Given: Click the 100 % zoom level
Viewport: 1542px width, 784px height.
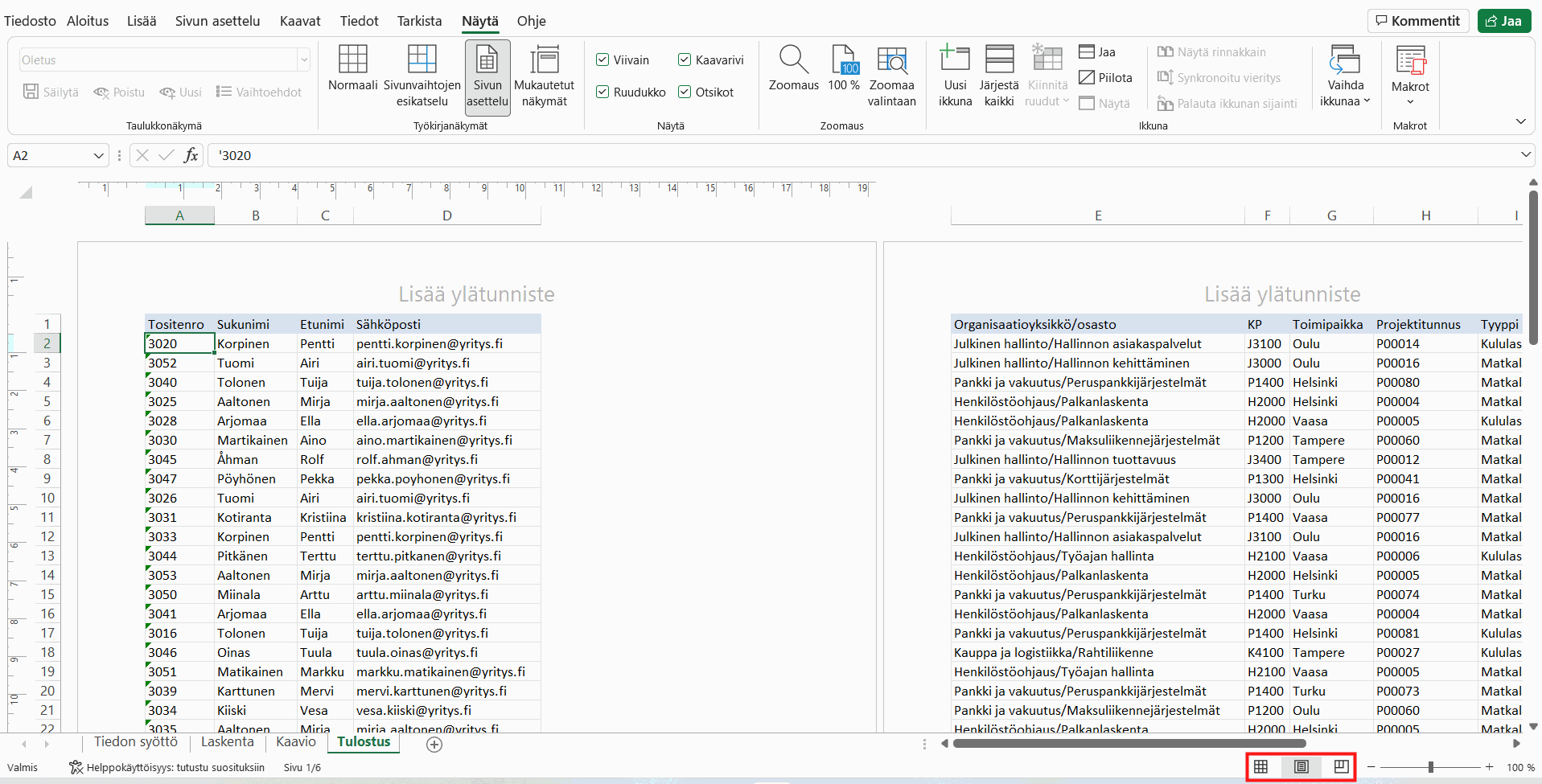Looking at the screenshot, I should tap(1520, 768).
